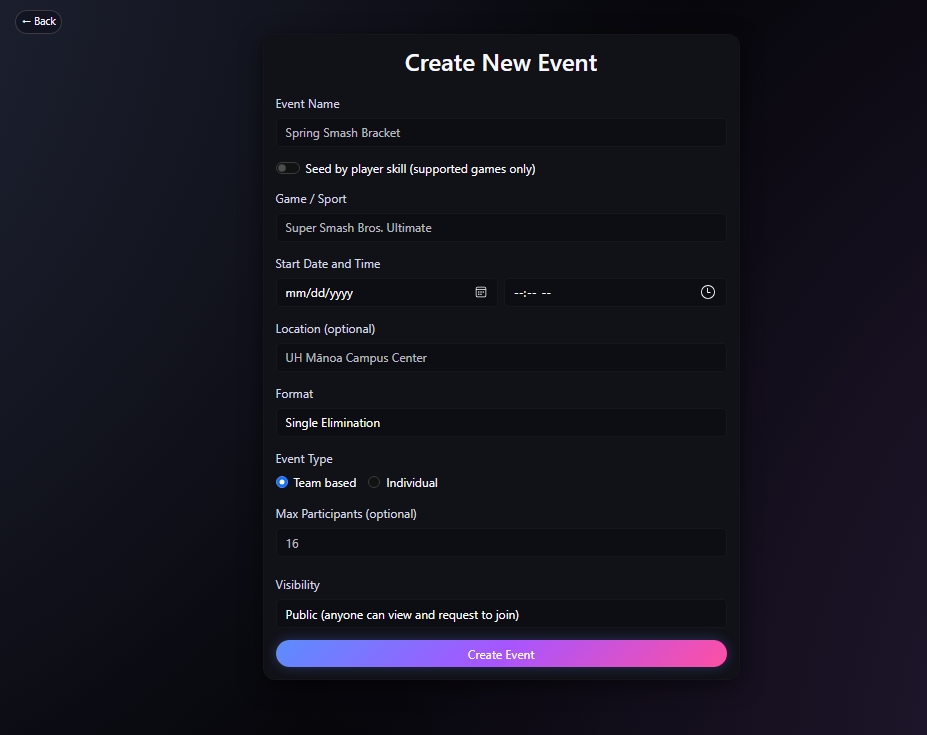Image resolution: width=927 pixels, height=735 pixels.
Task: Expand the Format dropdown showing Single Elimination
Action: click(500, 423)
